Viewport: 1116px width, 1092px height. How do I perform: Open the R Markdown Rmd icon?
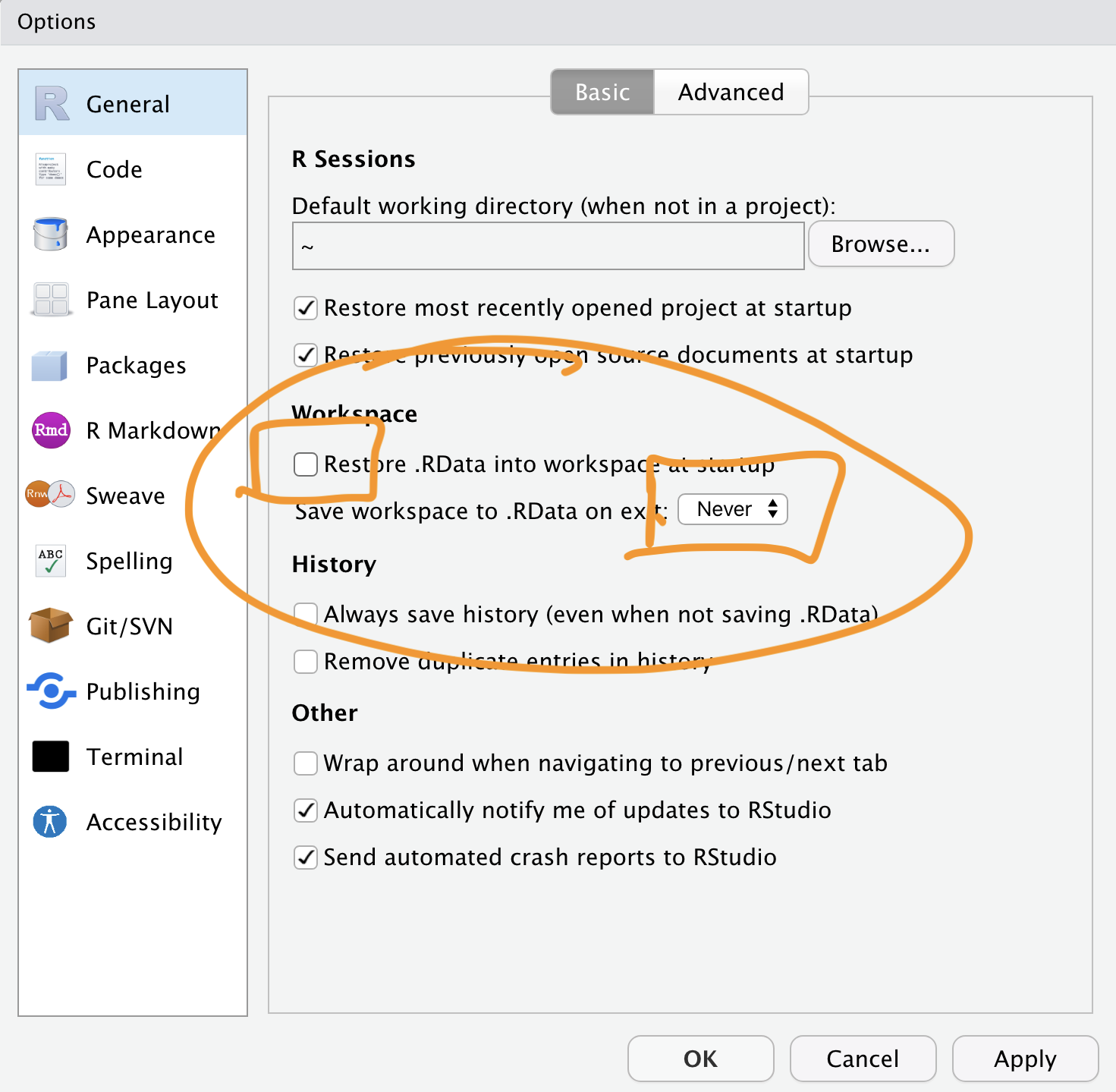(50, 430)
